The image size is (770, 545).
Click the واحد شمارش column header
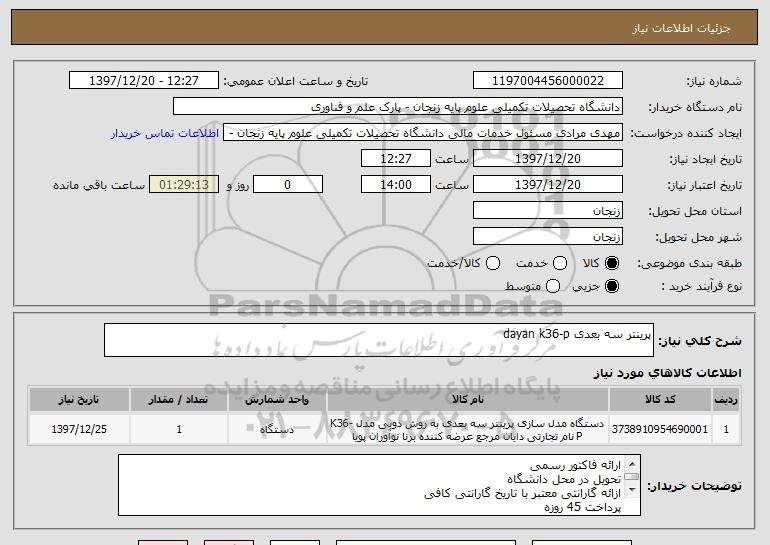pos(277,400)
